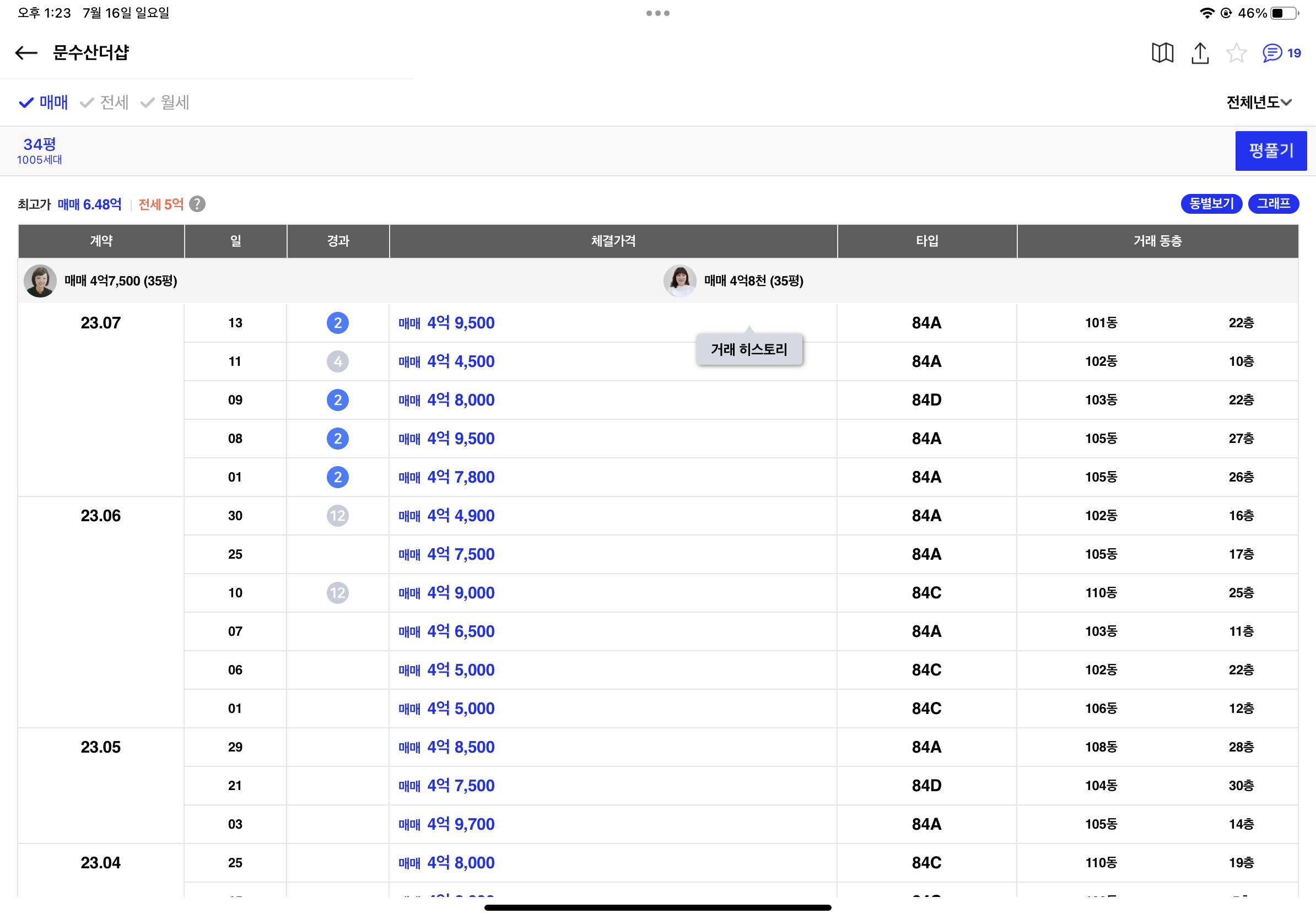1316x919 pixels.
Task: Tap the gray 12 badge for June 30
Action: [x=338, y=516]
